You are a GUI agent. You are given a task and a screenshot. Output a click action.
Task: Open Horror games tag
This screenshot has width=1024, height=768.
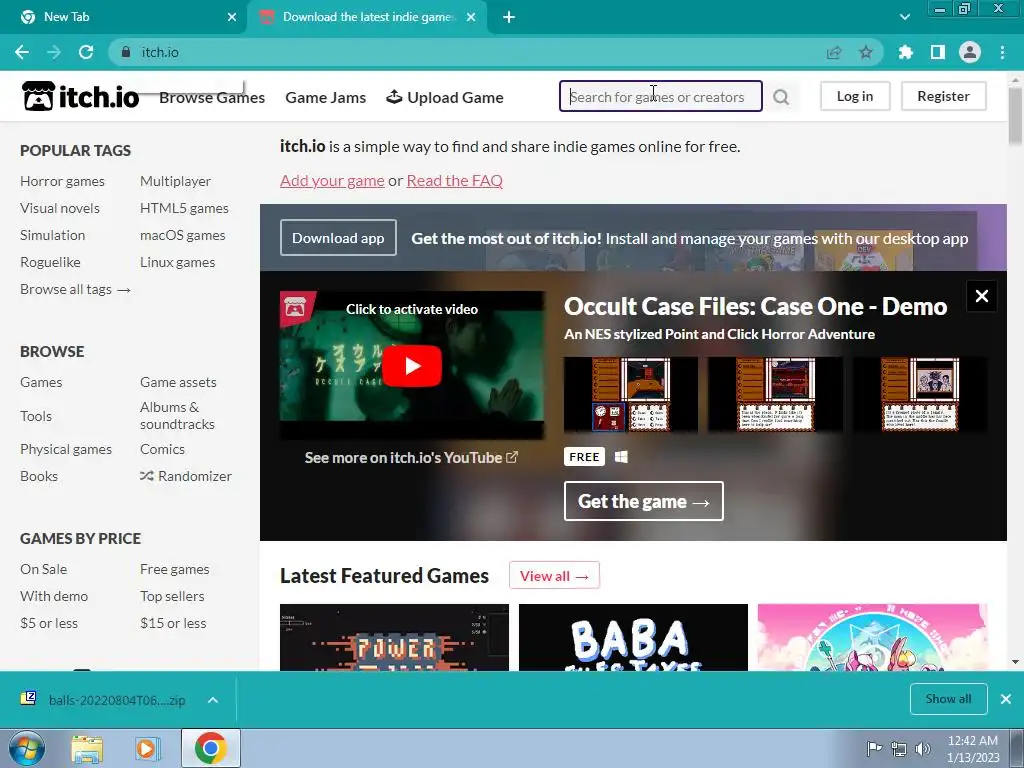click(x=62, y=181)
